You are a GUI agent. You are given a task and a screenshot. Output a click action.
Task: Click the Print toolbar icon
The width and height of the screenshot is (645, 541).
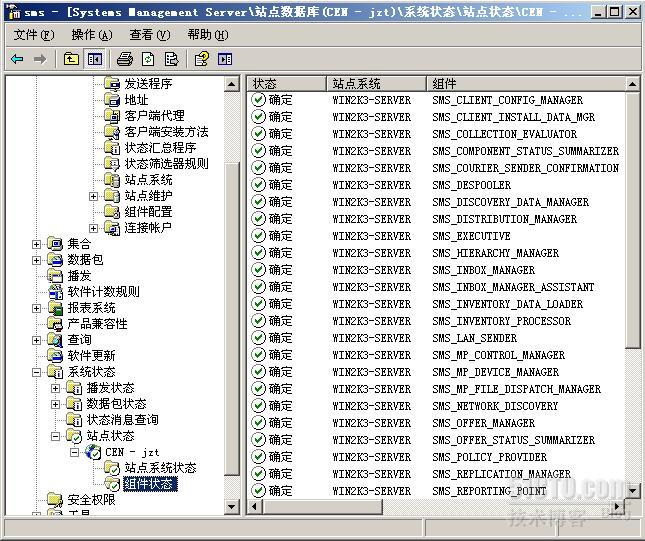click(125, 59)
